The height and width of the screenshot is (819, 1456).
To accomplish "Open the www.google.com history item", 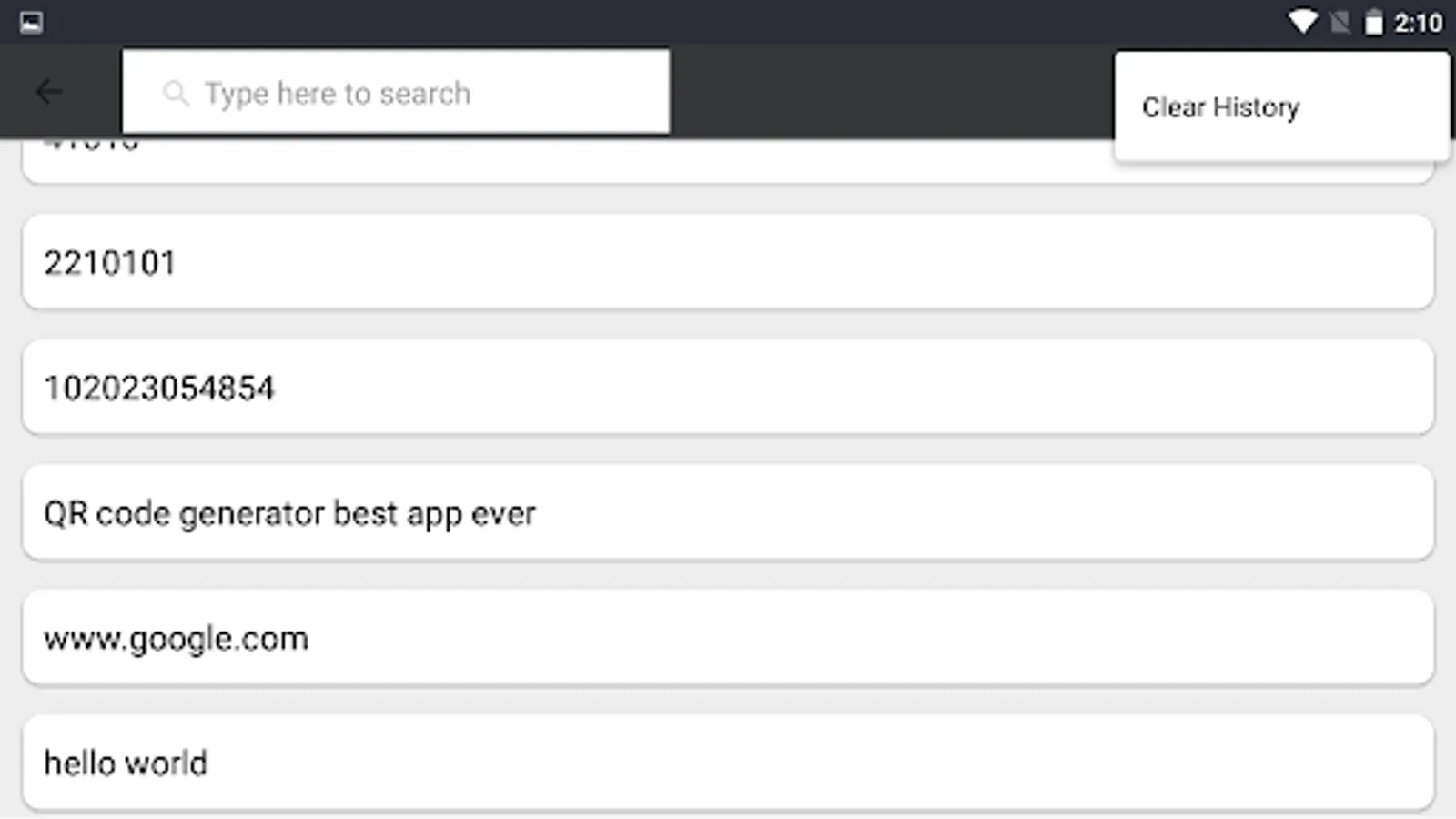I will (x=728, y=638).
